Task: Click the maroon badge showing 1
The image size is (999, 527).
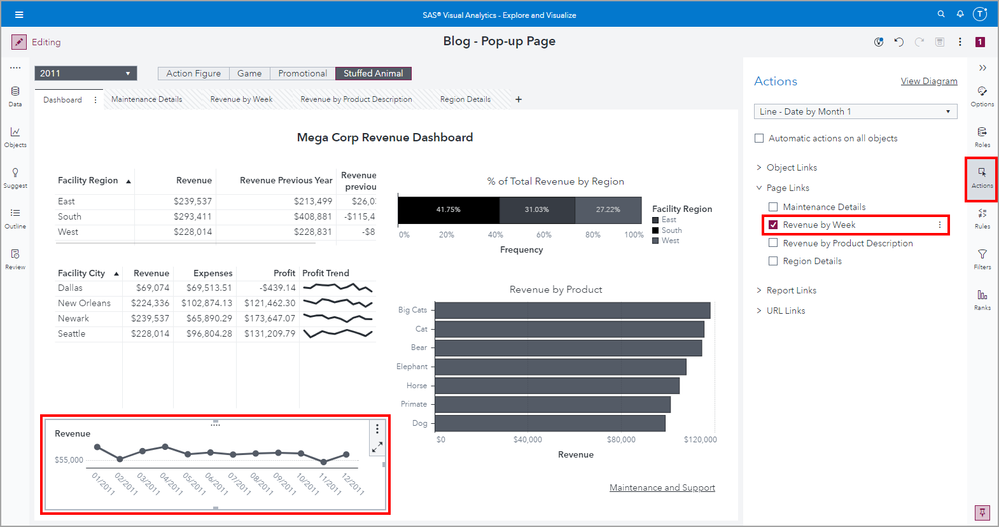Action: click(x=980, y=42)
